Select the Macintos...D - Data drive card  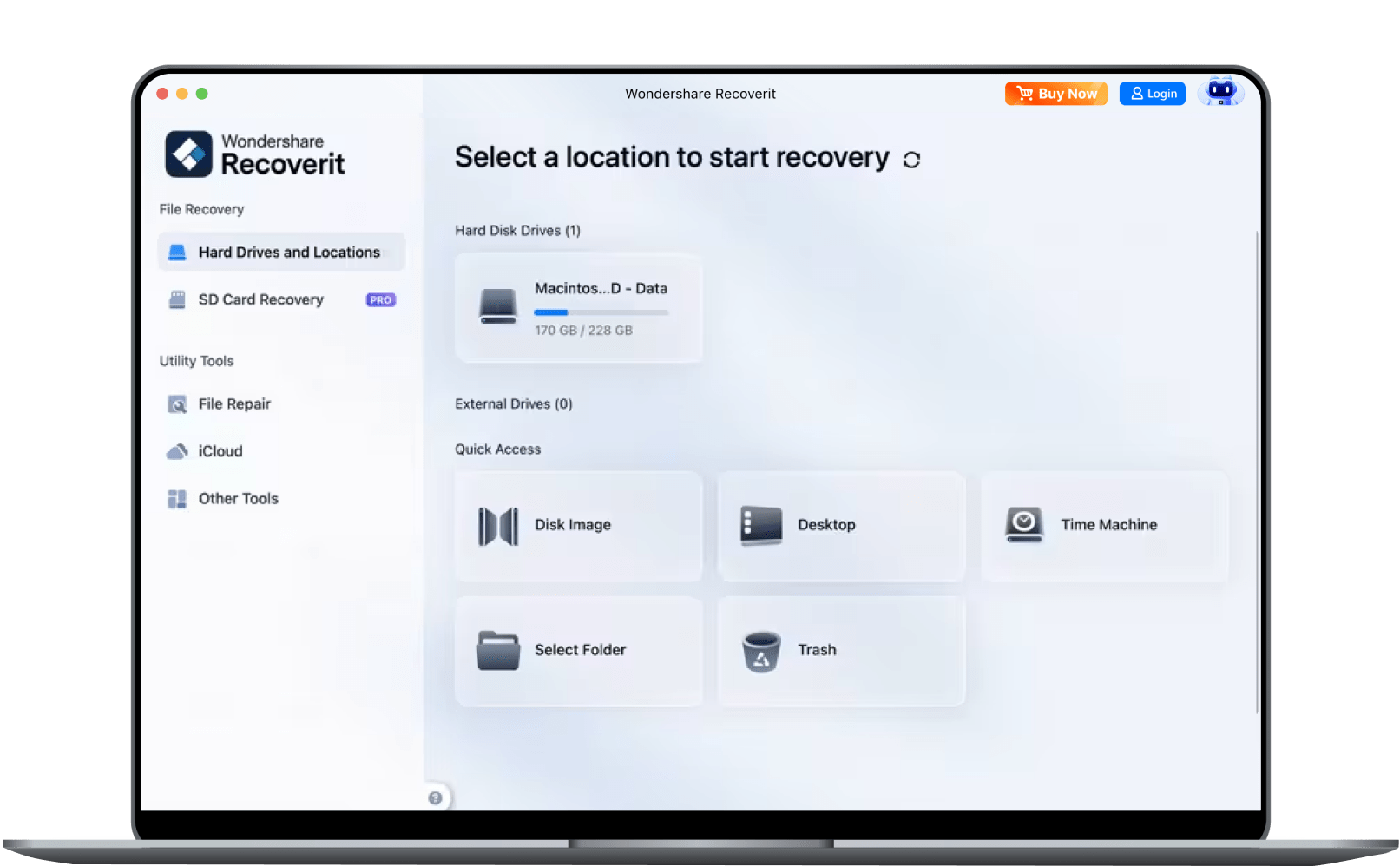[x=579, y=308]
